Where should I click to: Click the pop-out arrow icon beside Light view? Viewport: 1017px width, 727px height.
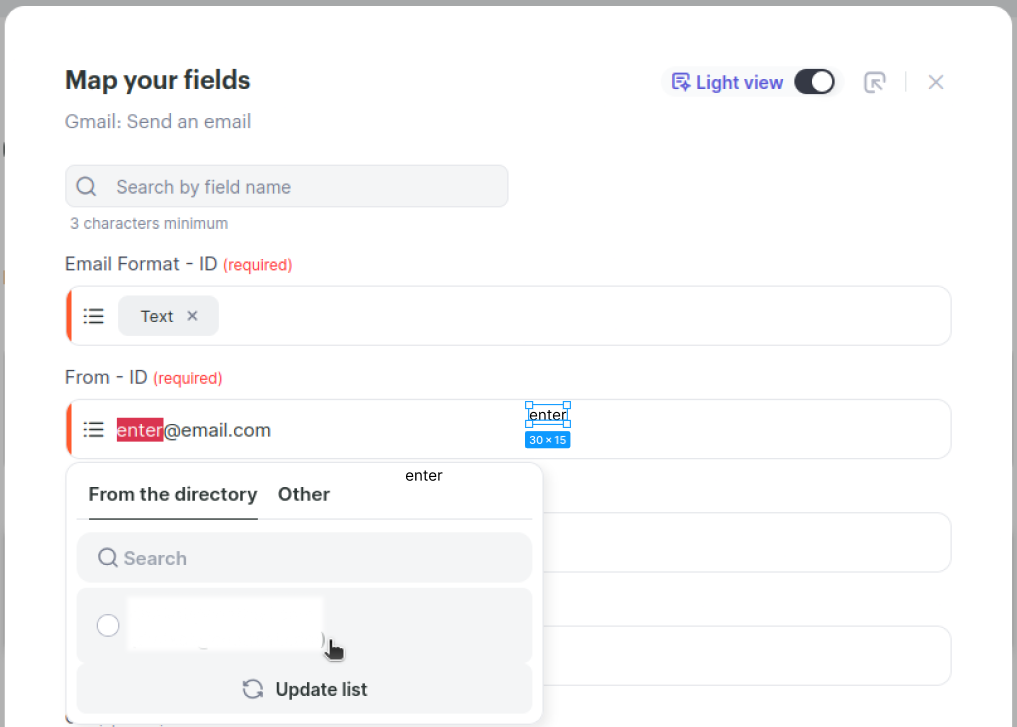875,82
